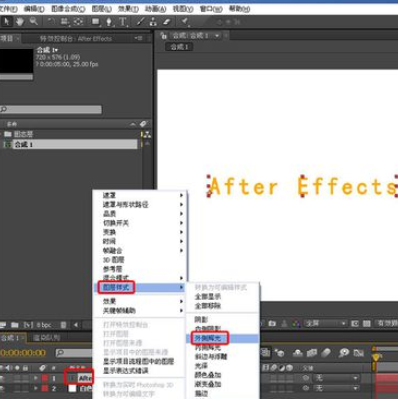Expand layer 1 properties triangle
Screen dimensions: 398x400
[36, 379]
